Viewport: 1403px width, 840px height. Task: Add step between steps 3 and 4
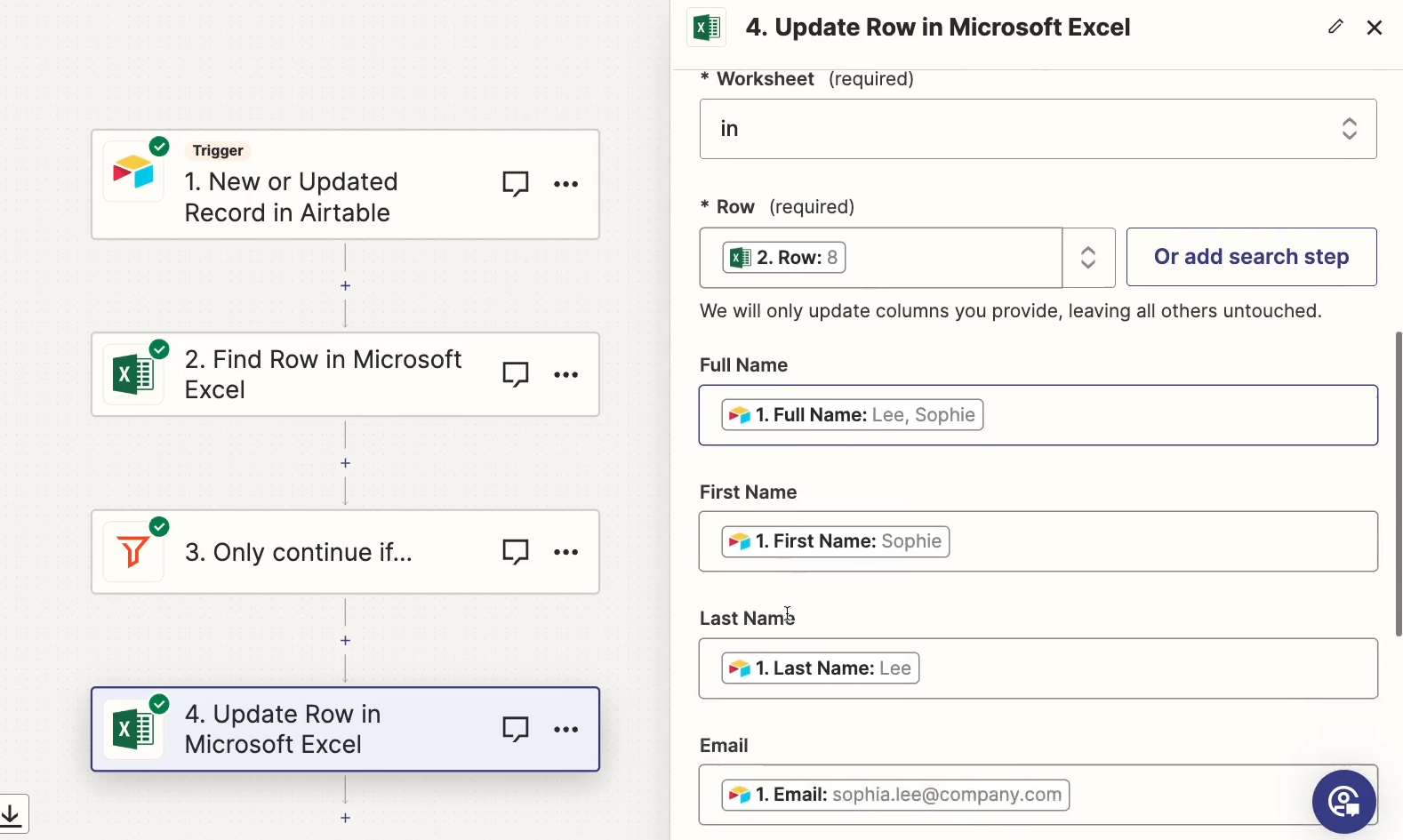coord(346,640)
